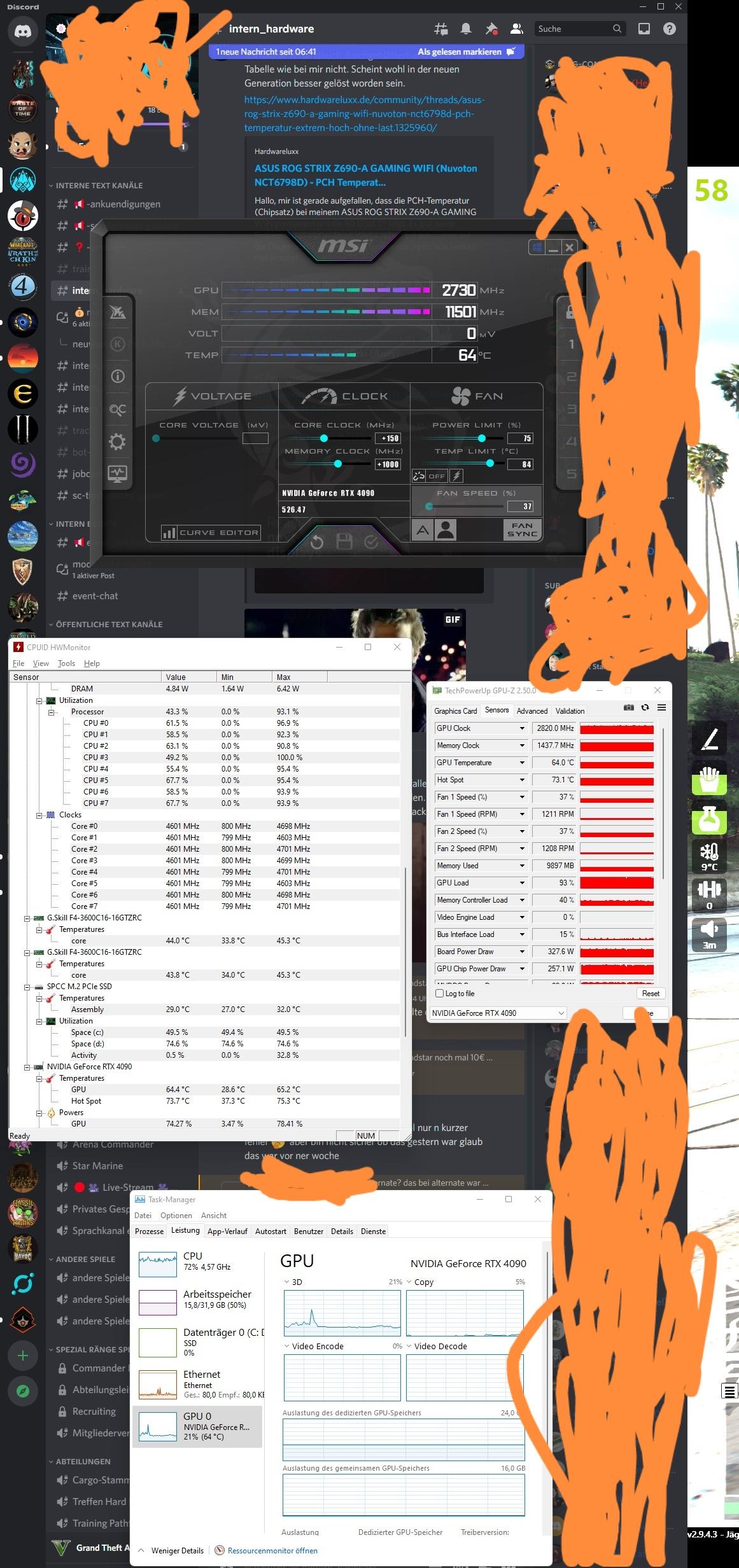Select Ethernet in Task Manager list
The height and width of the screenshot is (1568, 739).
click(x=199, y=1384)
